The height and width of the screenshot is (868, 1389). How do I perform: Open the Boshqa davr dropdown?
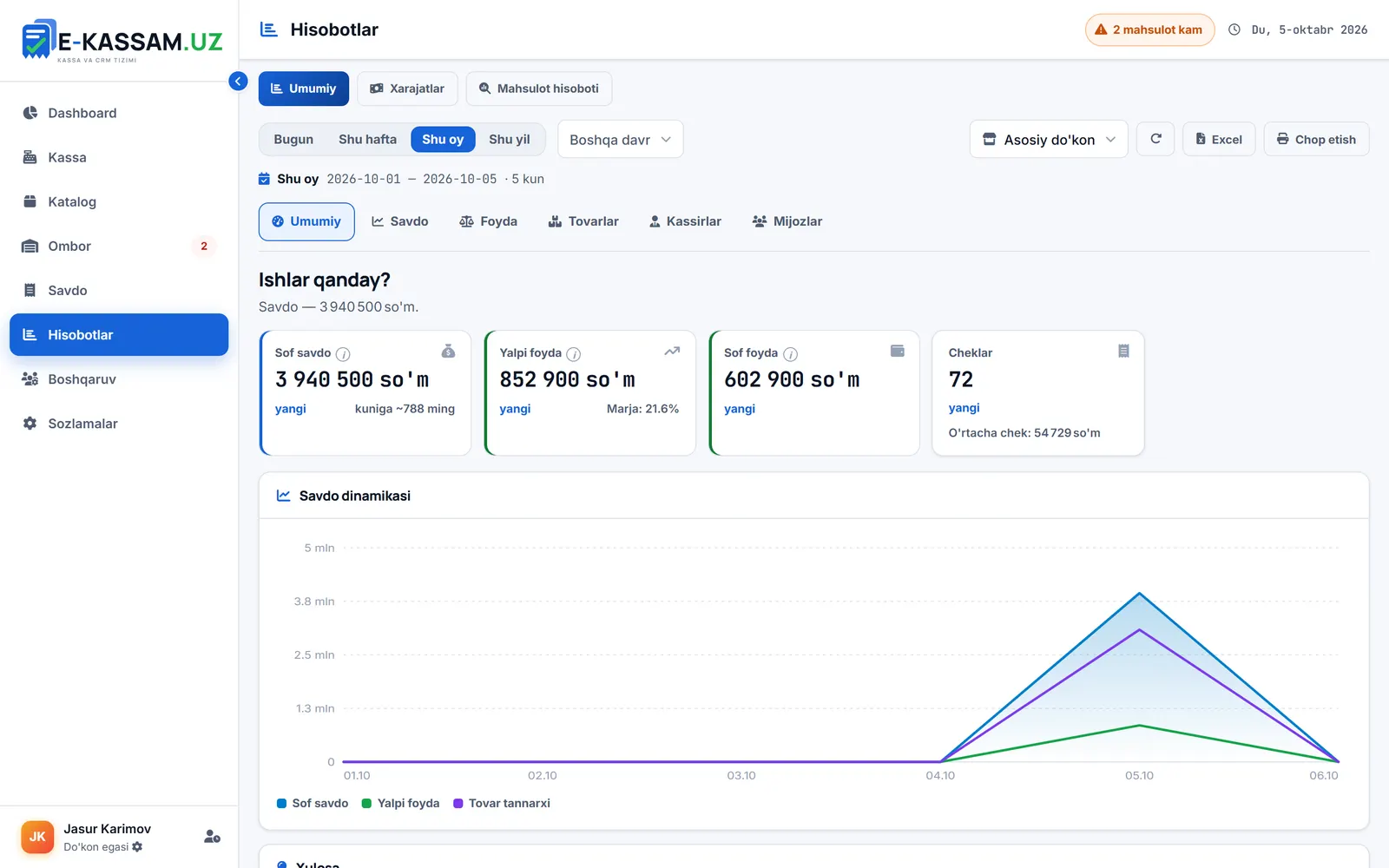point(621,139)
